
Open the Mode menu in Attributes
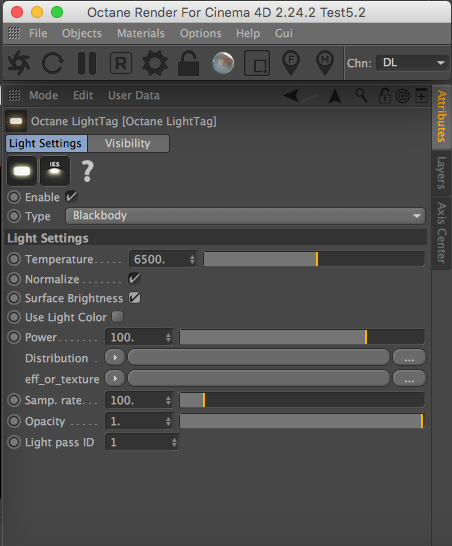(x=44, y=95)
